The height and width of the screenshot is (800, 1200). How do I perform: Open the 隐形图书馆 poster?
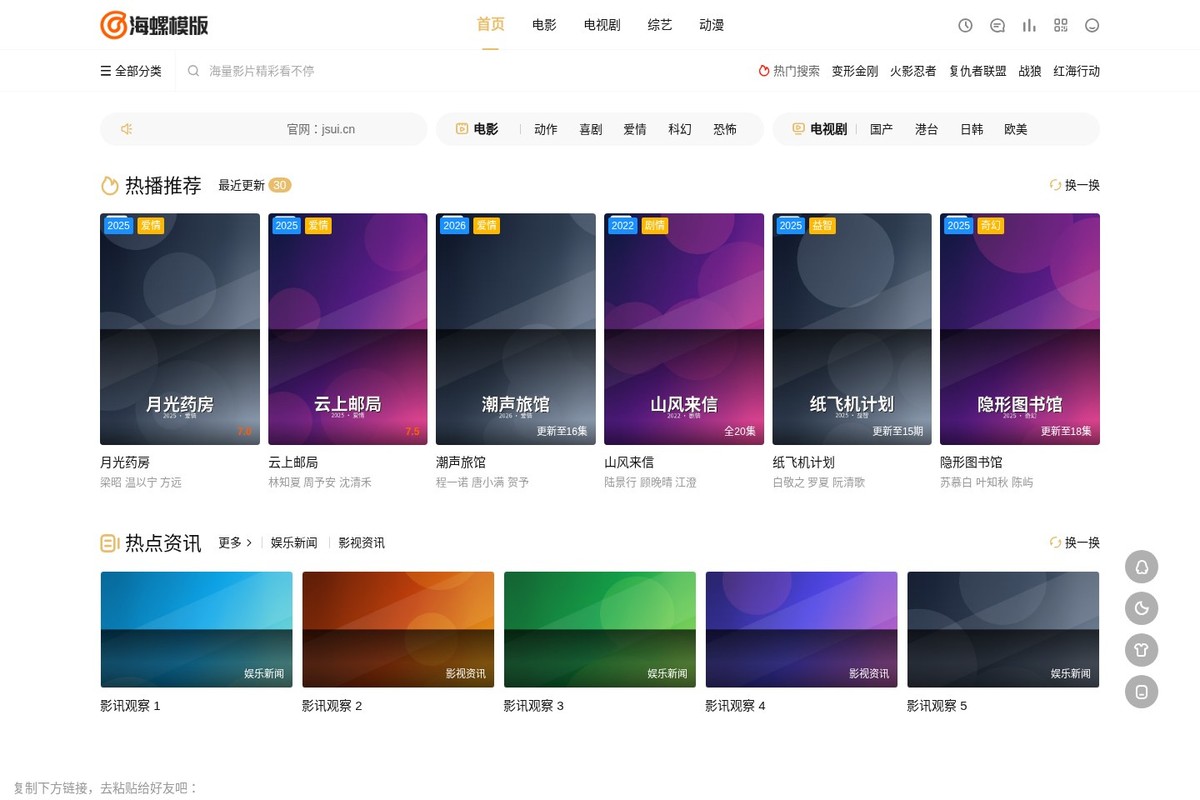1020,329
